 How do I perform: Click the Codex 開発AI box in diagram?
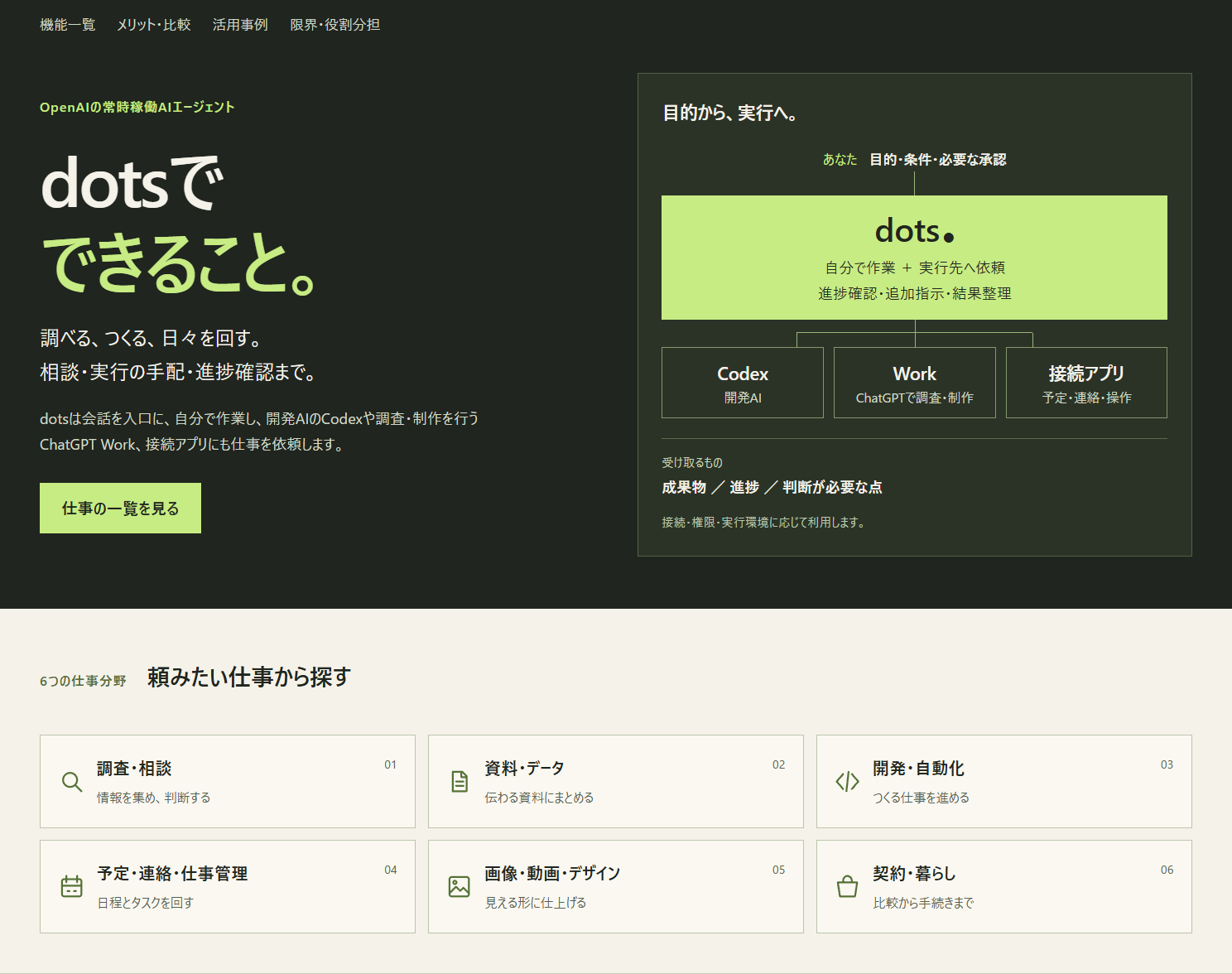coord(743,383)
